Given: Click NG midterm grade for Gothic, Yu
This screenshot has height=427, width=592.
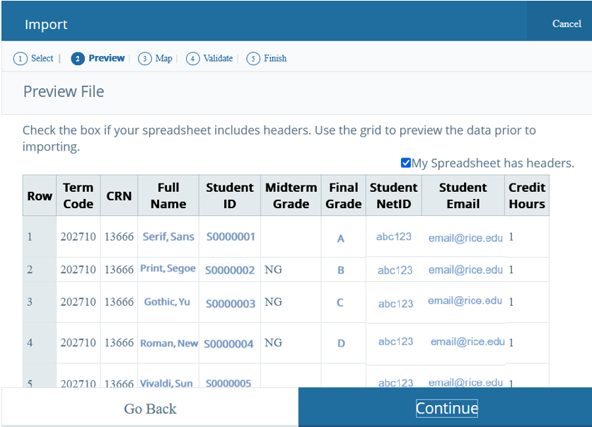Looking at the screenshot, I should 273,302.
